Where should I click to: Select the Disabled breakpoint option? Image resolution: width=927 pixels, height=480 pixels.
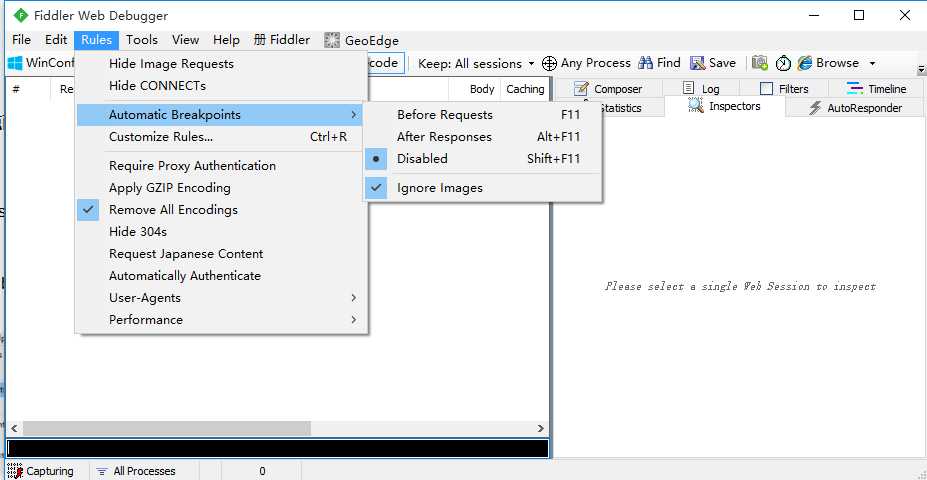pos(483,158)
